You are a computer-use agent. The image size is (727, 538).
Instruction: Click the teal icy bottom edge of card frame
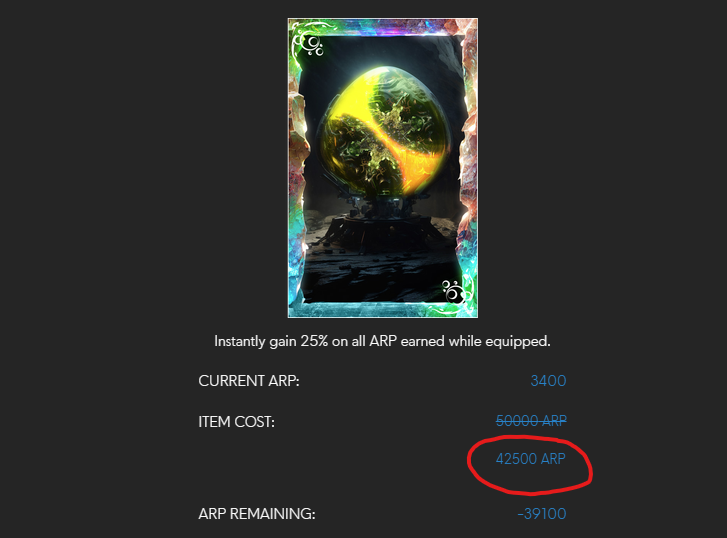[x=383, y=308]
